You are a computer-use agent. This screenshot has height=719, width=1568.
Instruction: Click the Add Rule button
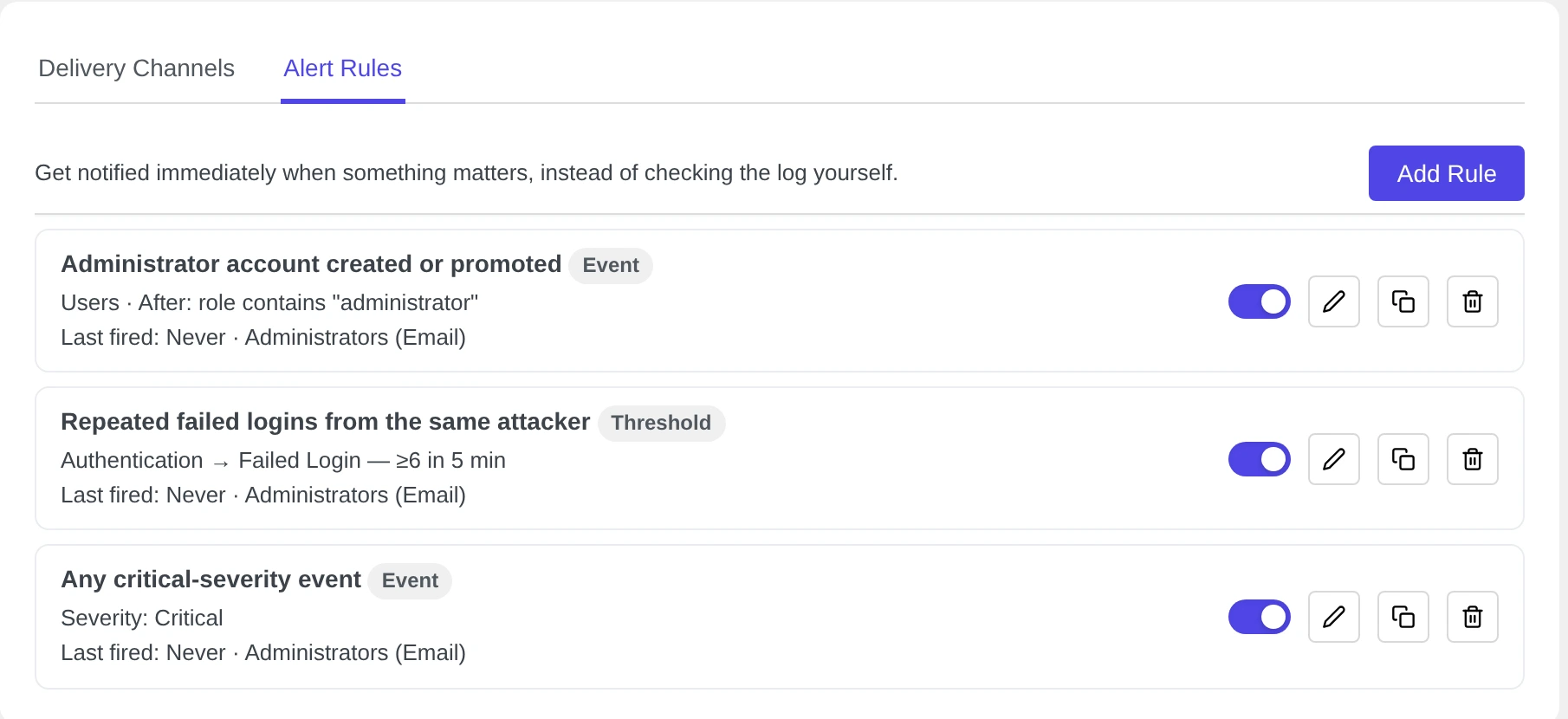point(1447,173)
